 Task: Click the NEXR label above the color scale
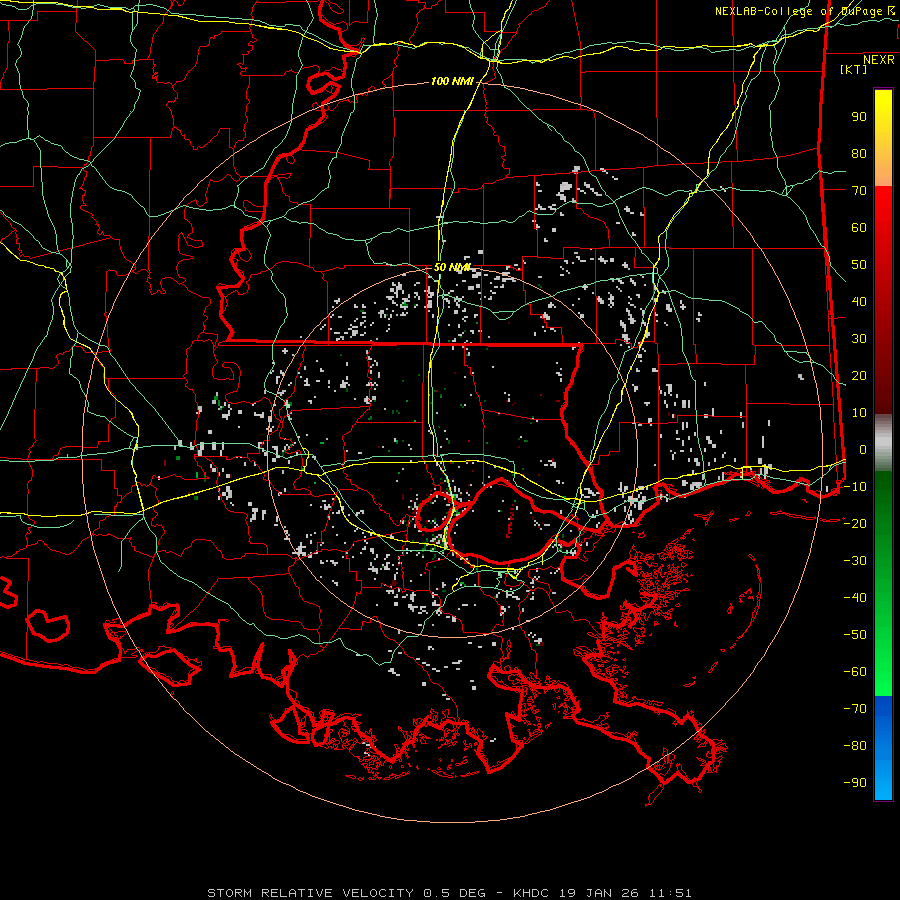[x=878, y=60]
